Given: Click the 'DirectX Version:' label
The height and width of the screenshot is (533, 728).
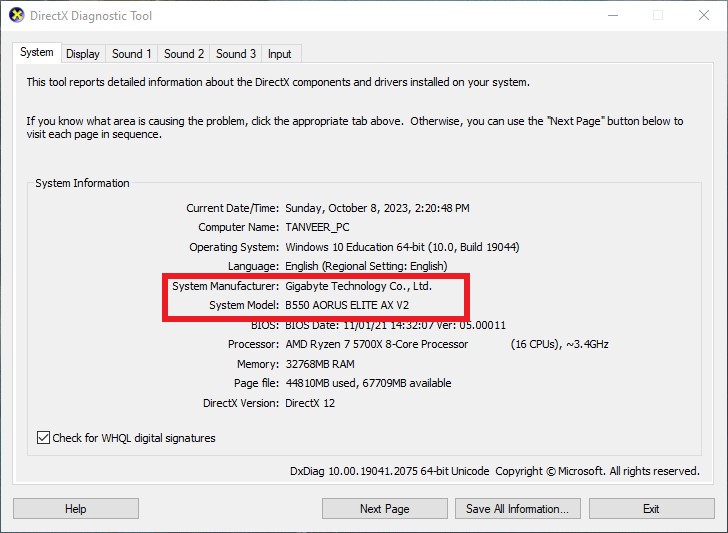Looking at the screenshot, I should pos(241,403).
